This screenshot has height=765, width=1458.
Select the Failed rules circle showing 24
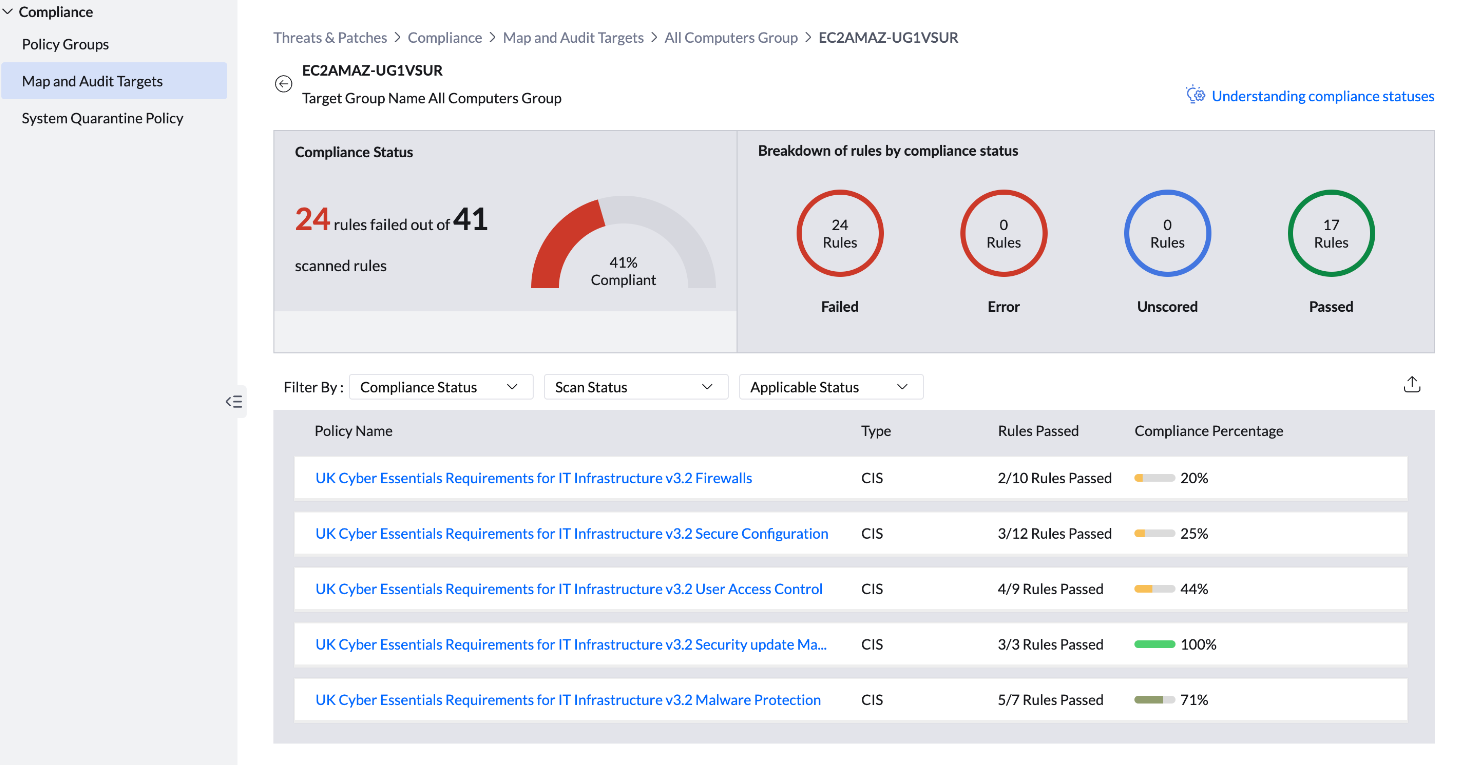point(840,233)
